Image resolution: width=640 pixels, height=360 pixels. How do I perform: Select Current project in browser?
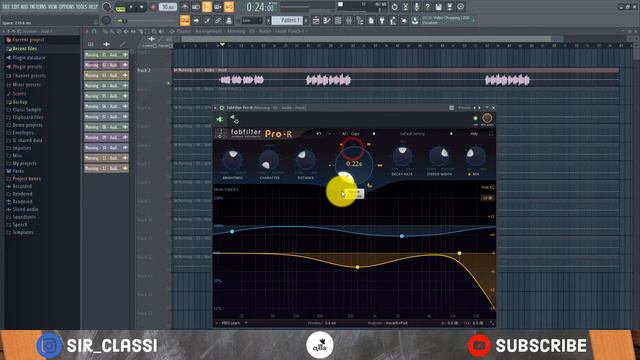pyautogui.click(x=28, y=40)
